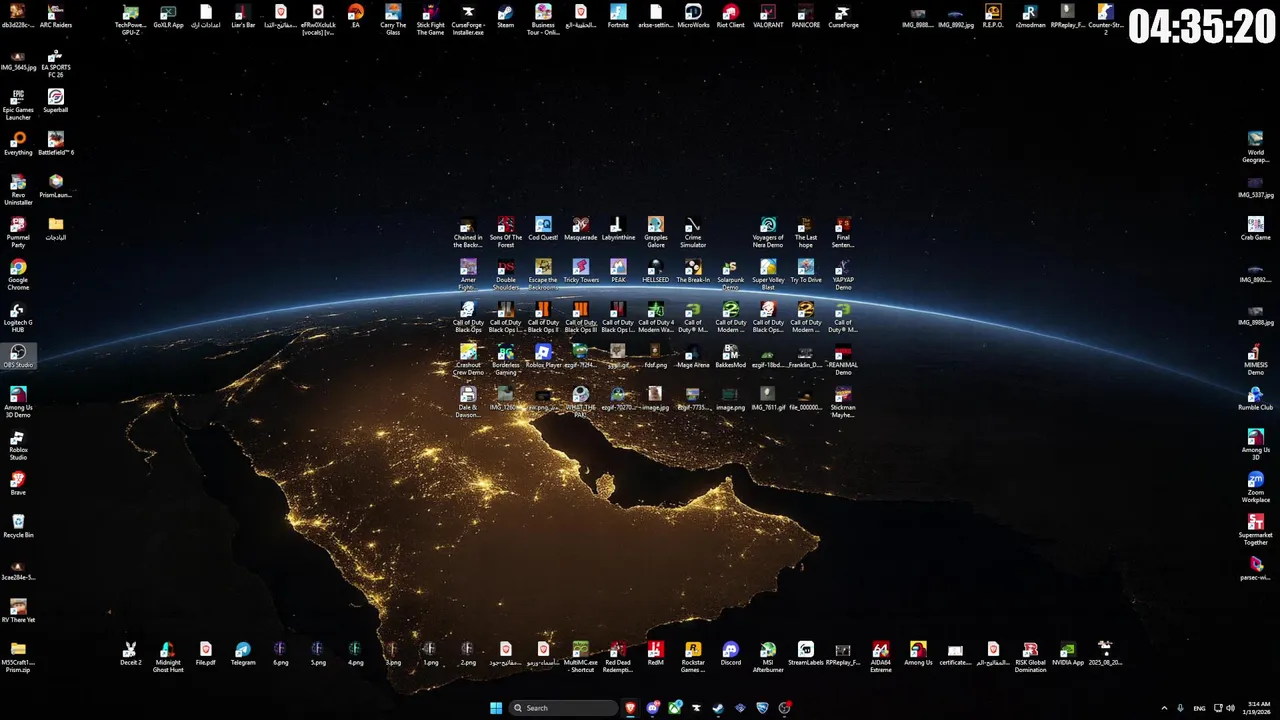The image size is (1280, 720).
Task: Select the Superball desktop icon
Action: [56, 101]
